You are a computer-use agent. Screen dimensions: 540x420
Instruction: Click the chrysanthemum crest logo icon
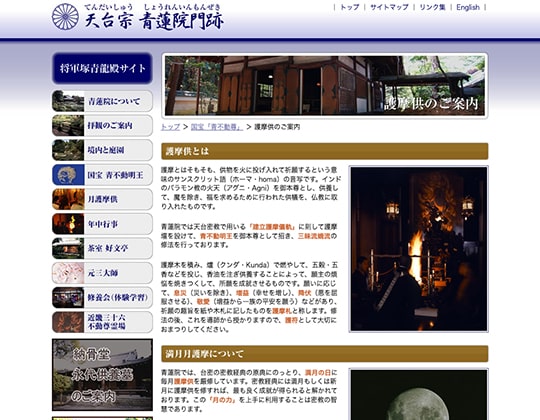pyautogui.click(x=65, y=17)
